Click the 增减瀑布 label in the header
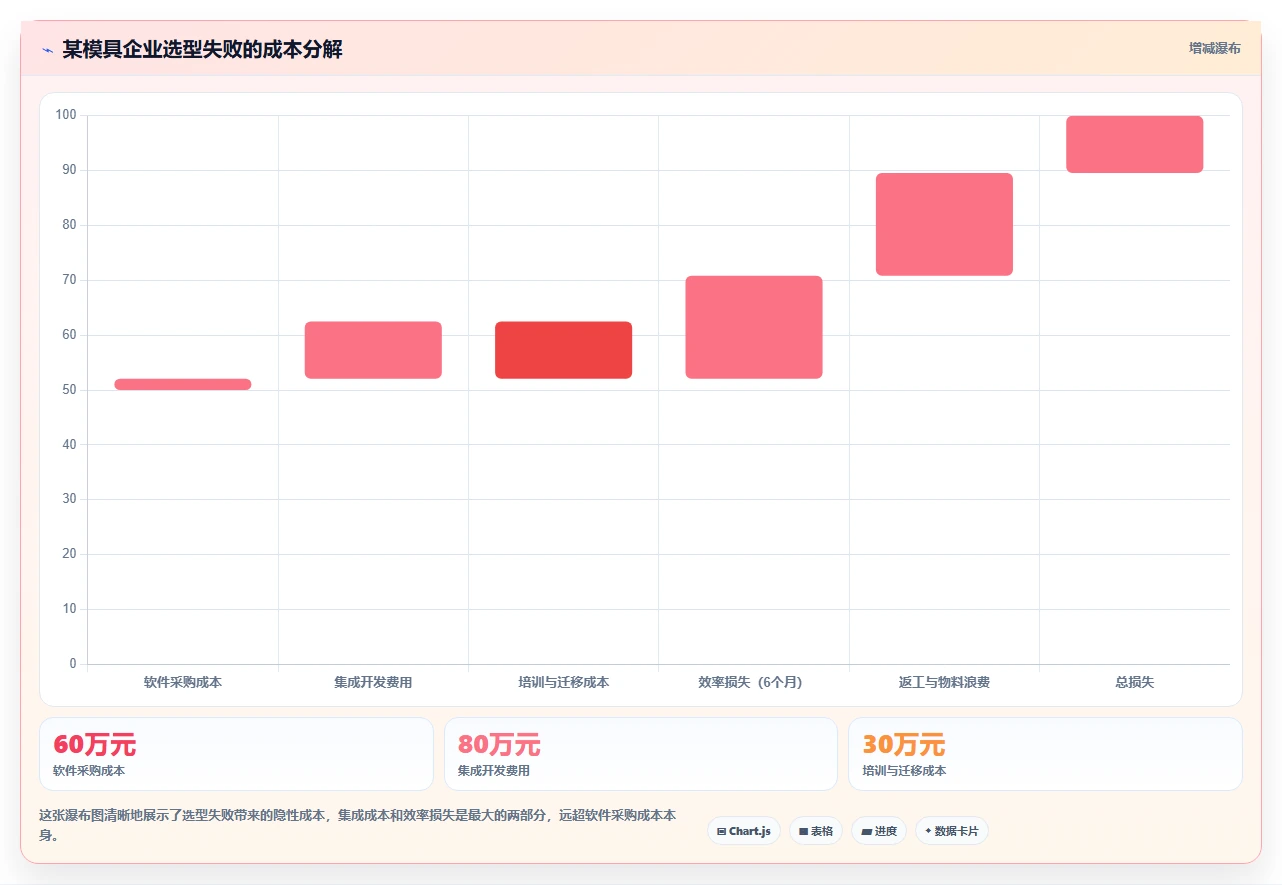This screenshot has width=1282, height=885. 1214,48
